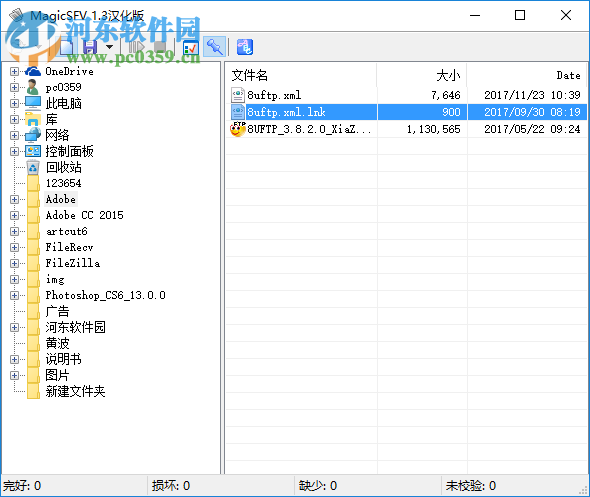
Task: Sort by the 大小 column header
Action: pos(422,75)
